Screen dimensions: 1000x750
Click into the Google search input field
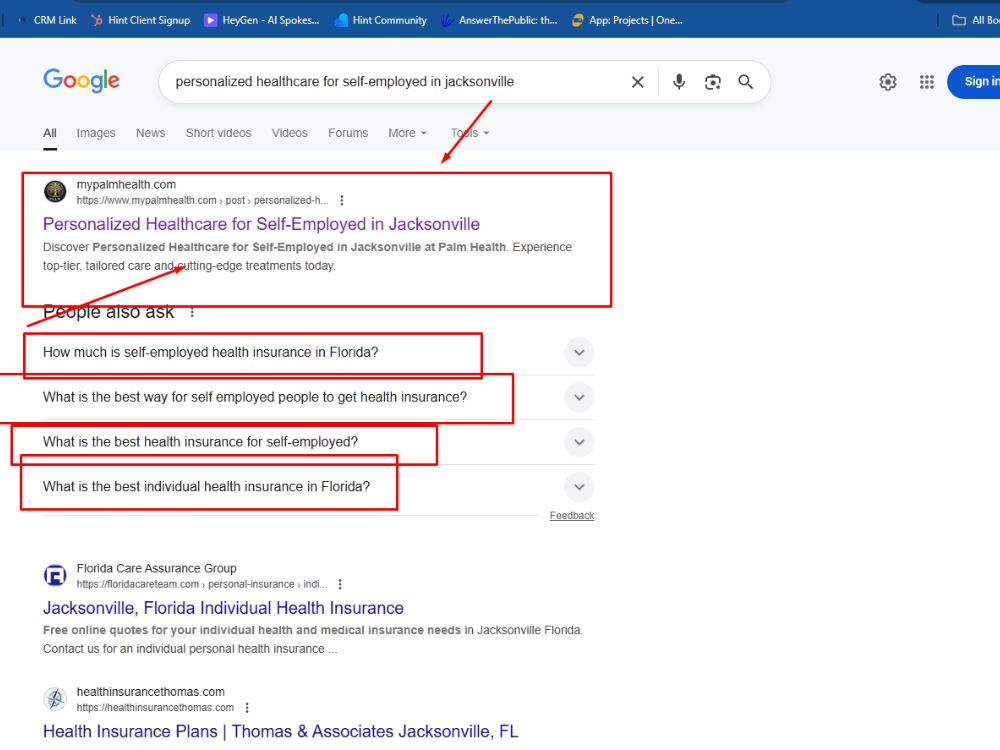click(x=395, y=82)
